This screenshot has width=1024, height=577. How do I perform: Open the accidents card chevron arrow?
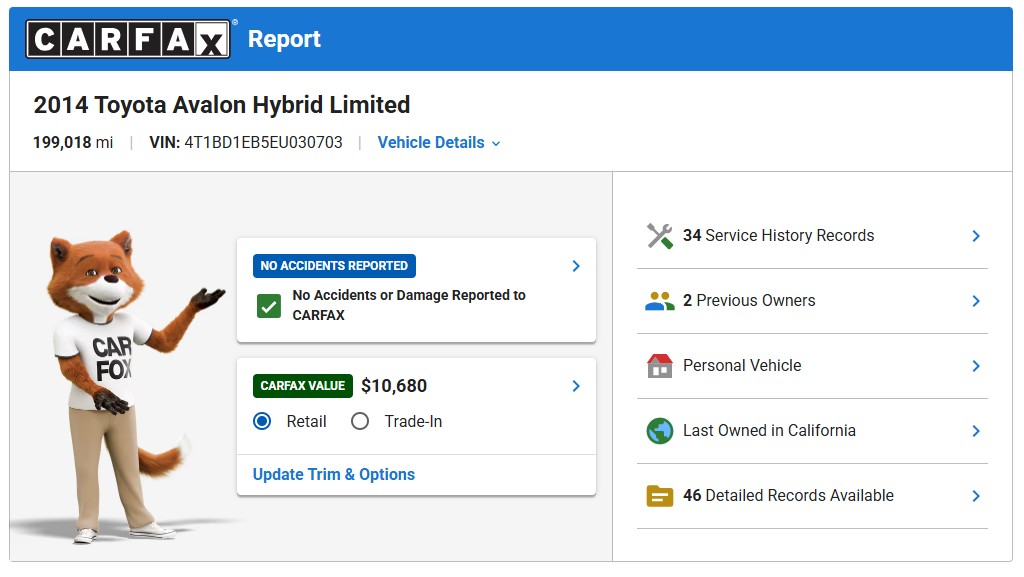576,266
